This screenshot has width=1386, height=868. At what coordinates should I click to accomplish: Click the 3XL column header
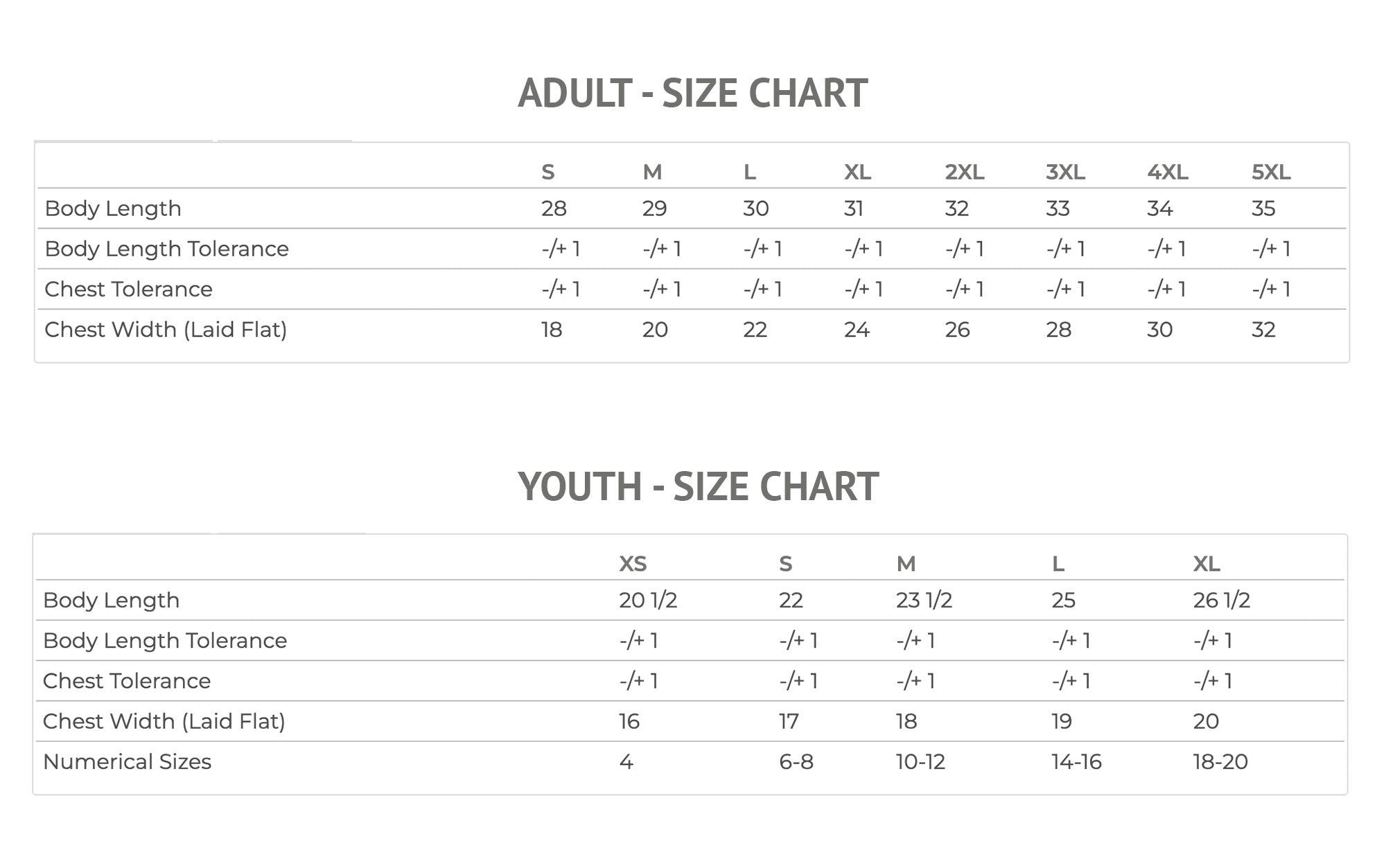[1065, 172]
